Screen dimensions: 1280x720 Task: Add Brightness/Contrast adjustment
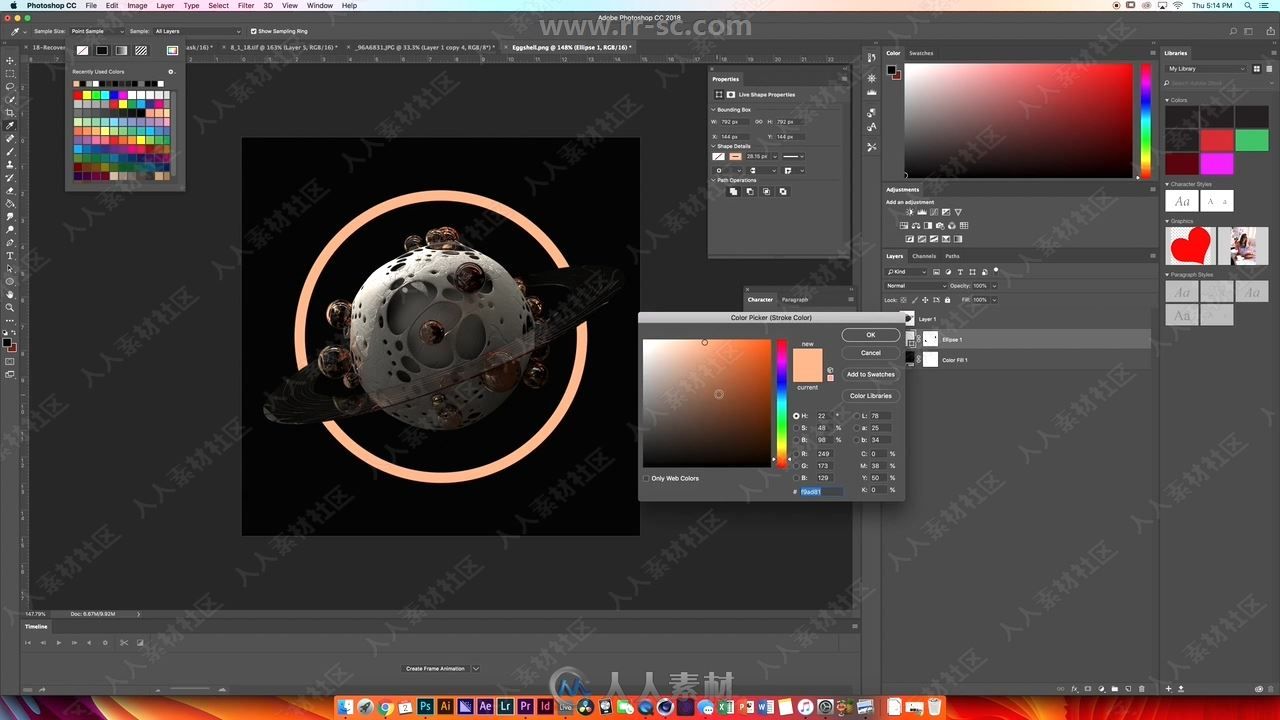[909, 212]
